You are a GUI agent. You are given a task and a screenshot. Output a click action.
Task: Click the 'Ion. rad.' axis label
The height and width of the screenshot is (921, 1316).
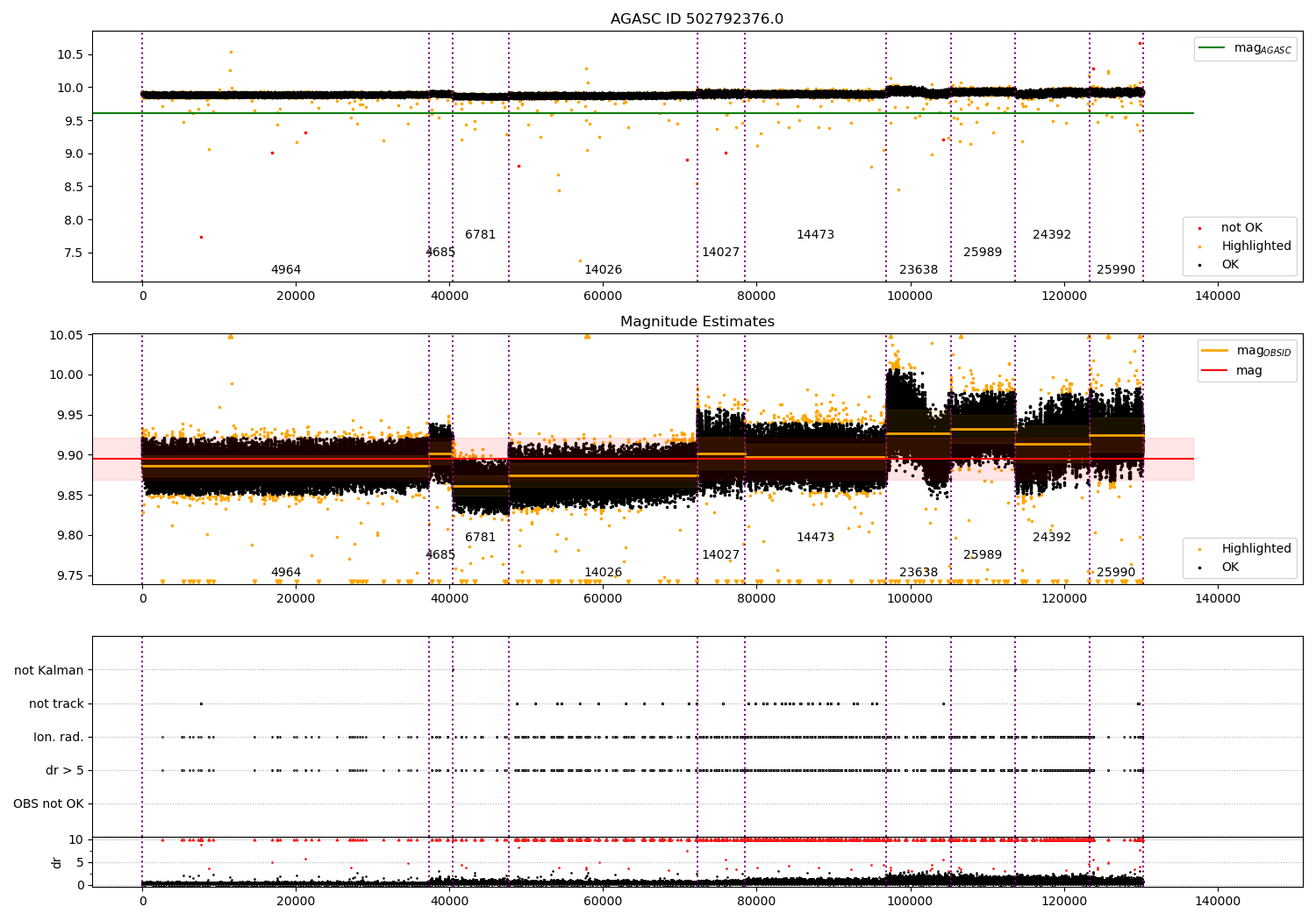pos(59,738)
